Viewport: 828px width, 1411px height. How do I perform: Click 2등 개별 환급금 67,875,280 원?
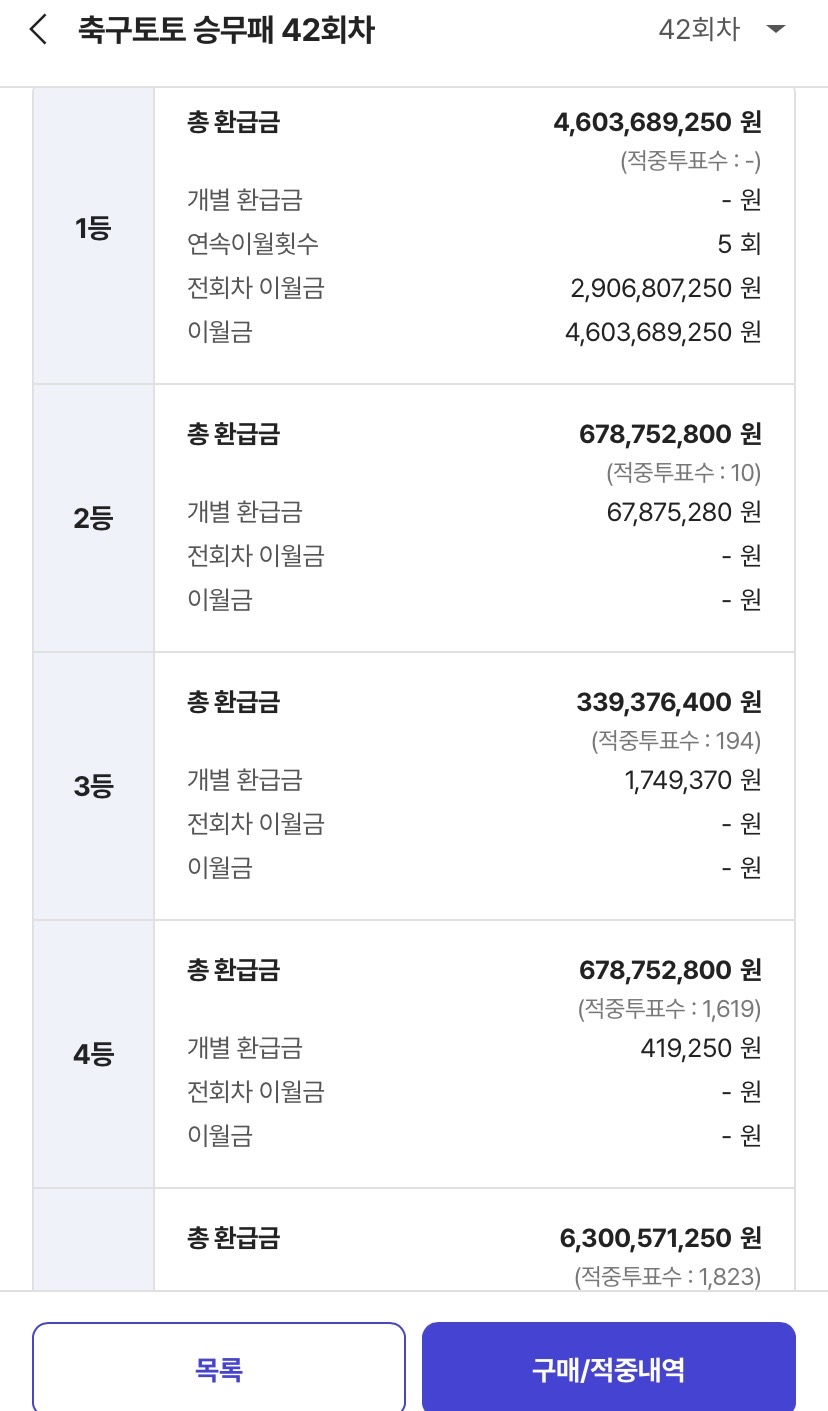tap(684, 512)
